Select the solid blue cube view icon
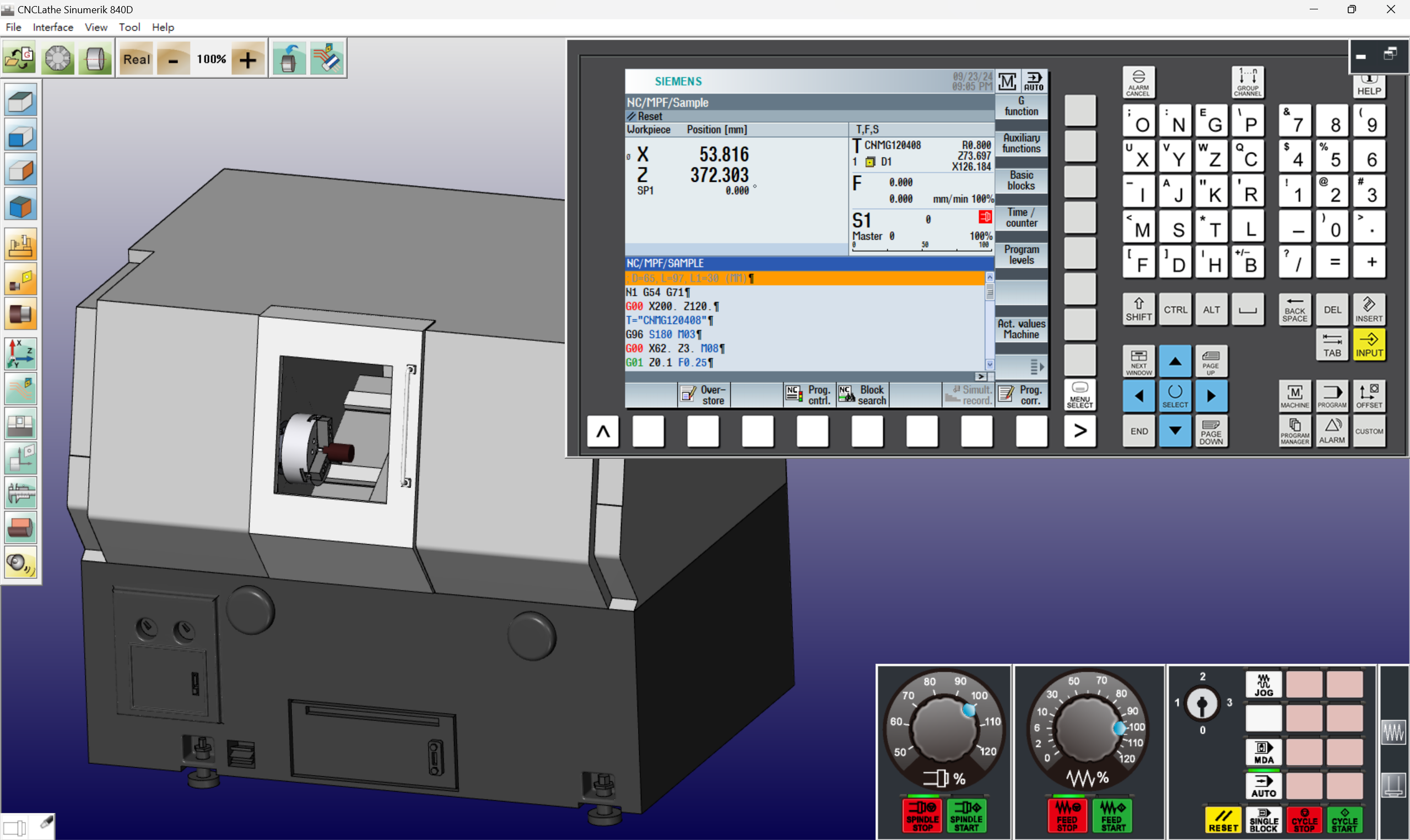Image resolution: width=1410 pixels, height=840 pixels. 20,205
